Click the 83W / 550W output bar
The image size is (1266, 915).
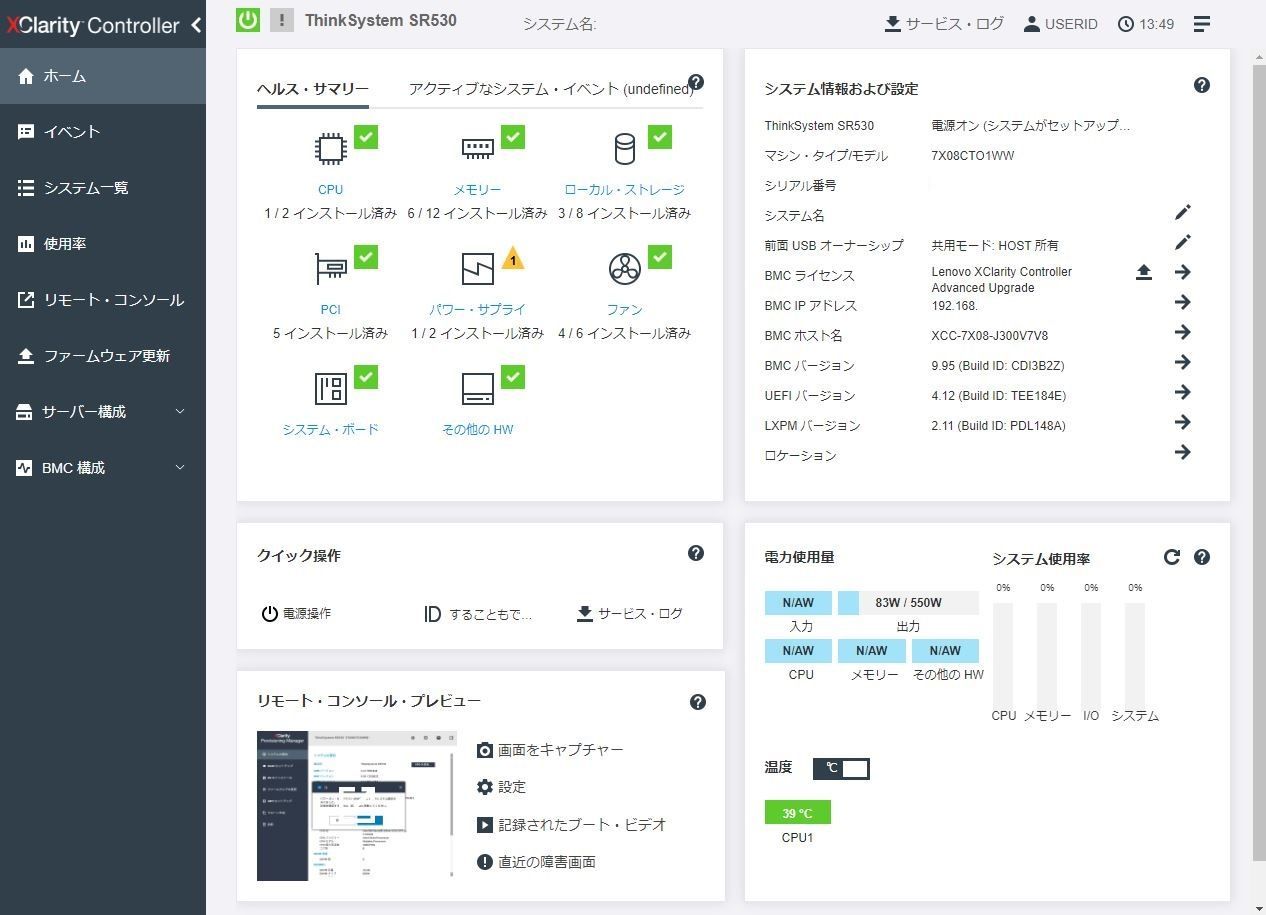pos(908,603)
